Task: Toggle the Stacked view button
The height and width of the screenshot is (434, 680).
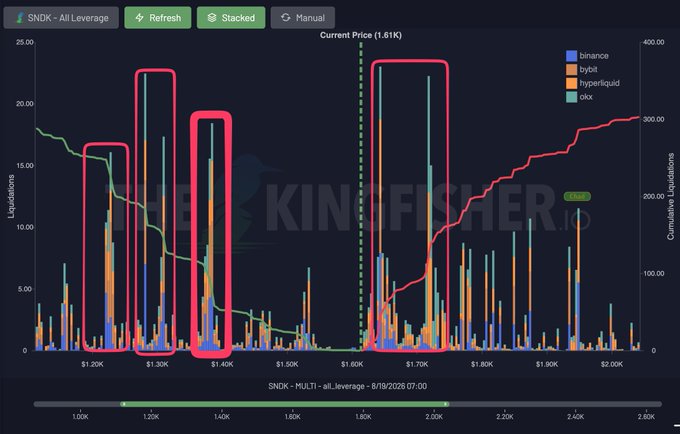Action: pos(231,18)
